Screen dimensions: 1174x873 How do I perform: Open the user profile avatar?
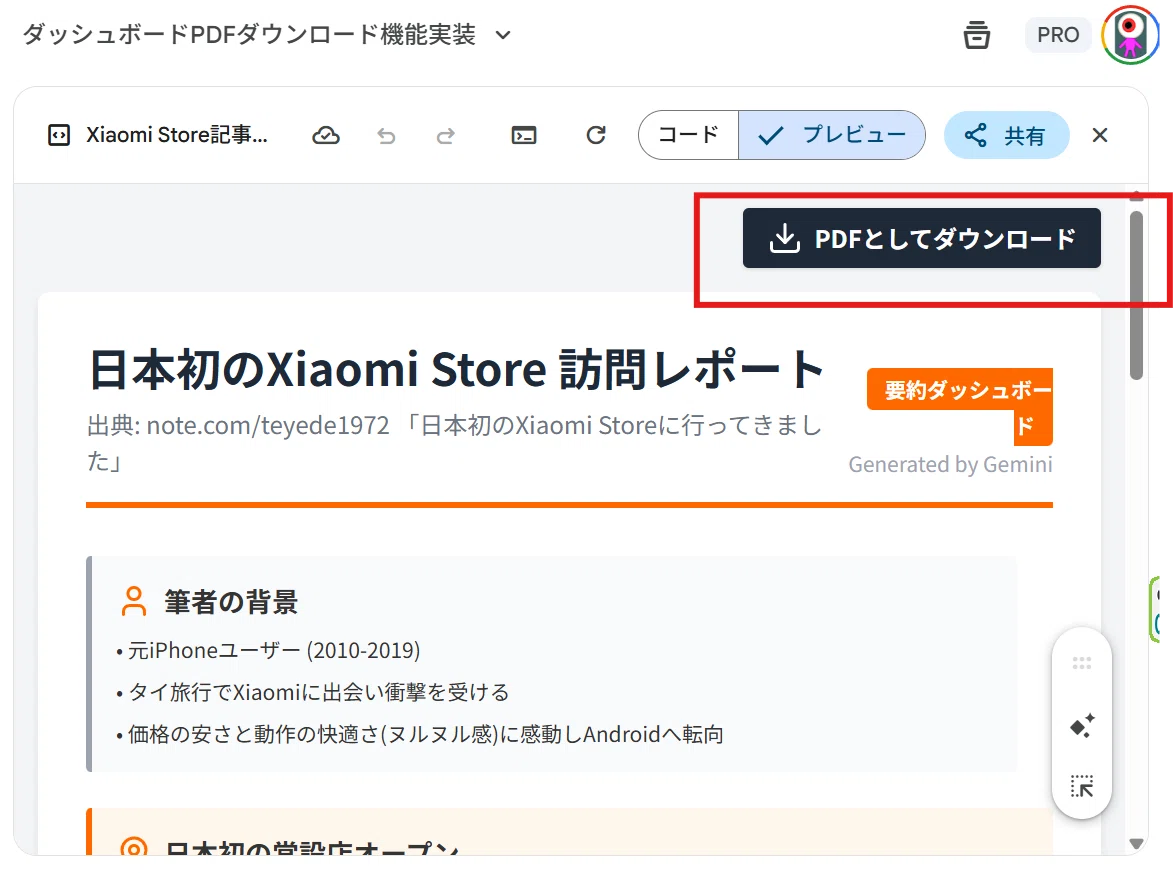(x=1131, y=35)
